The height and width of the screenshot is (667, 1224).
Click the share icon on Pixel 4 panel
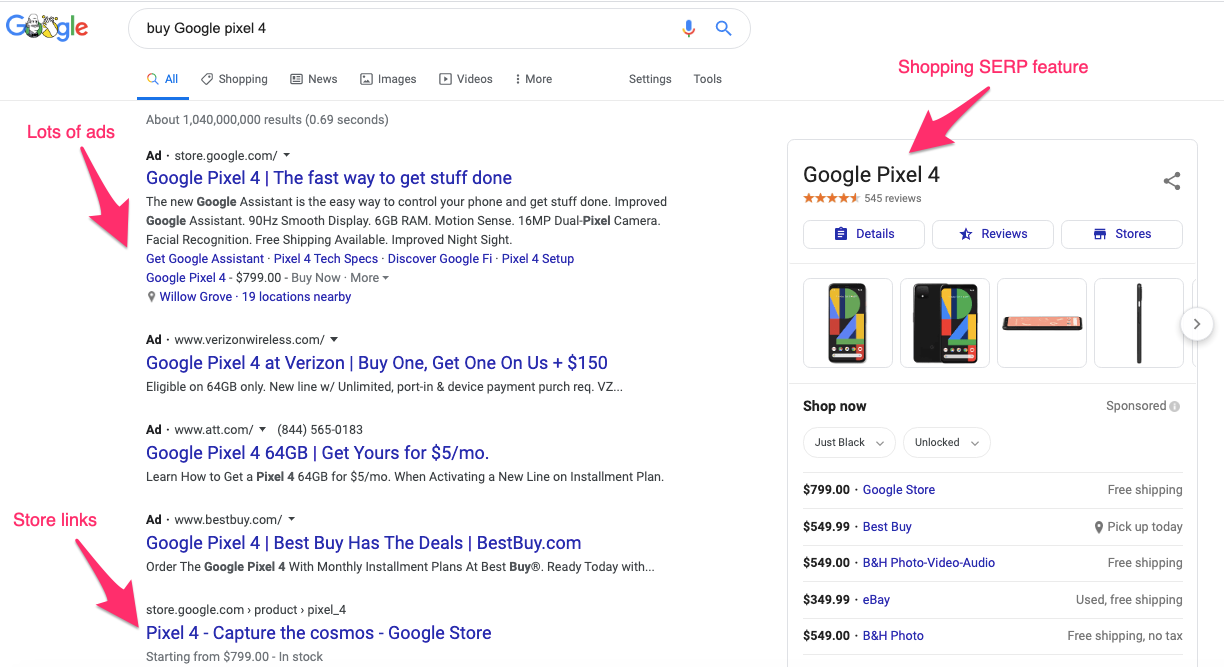(1172, 181)
